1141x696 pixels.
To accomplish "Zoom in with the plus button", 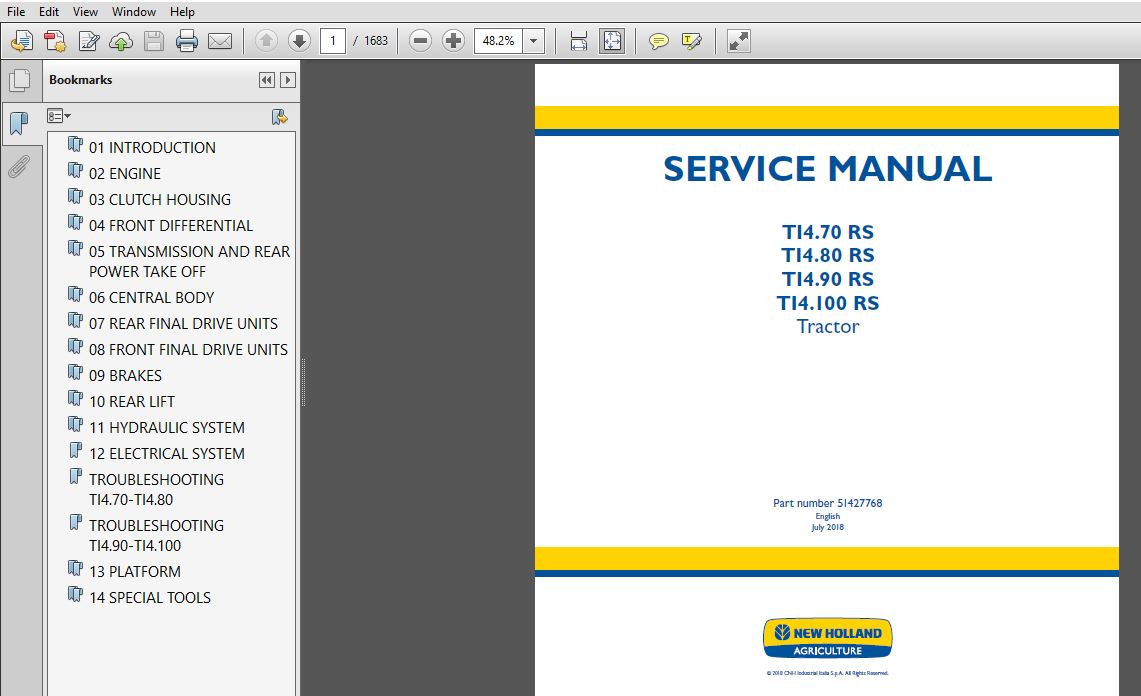I will pos(453,41).
